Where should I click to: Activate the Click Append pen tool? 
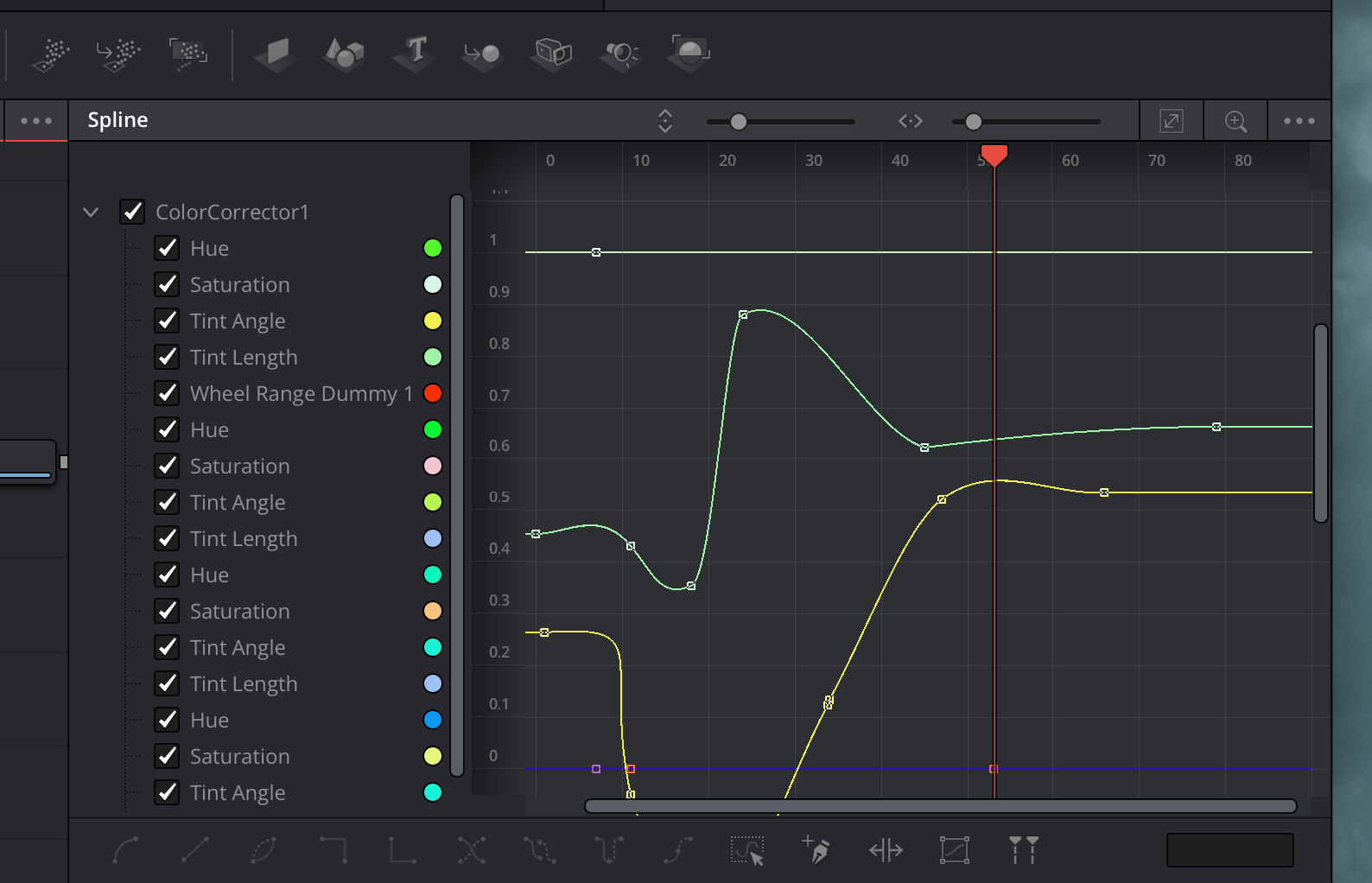point(816,850)
